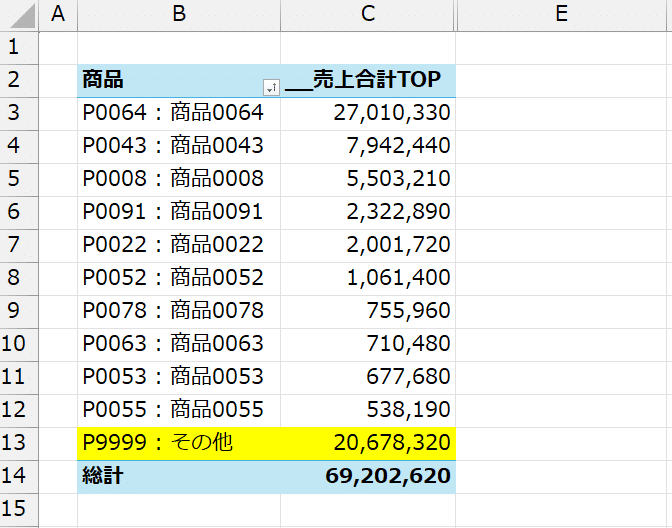Click the 商品 header cell
Screen dimensions: 672x528
[179, 81]
